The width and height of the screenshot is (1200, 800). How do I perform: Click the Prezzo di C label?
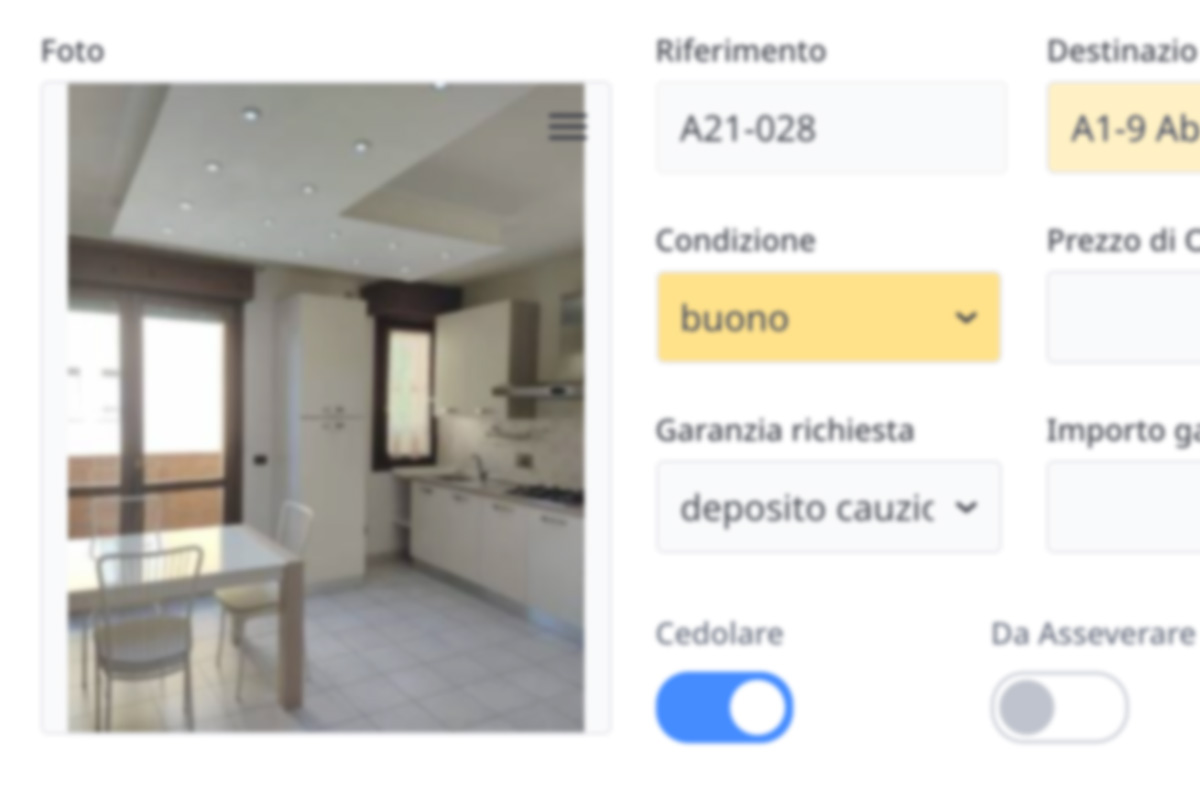[1123, 241]
